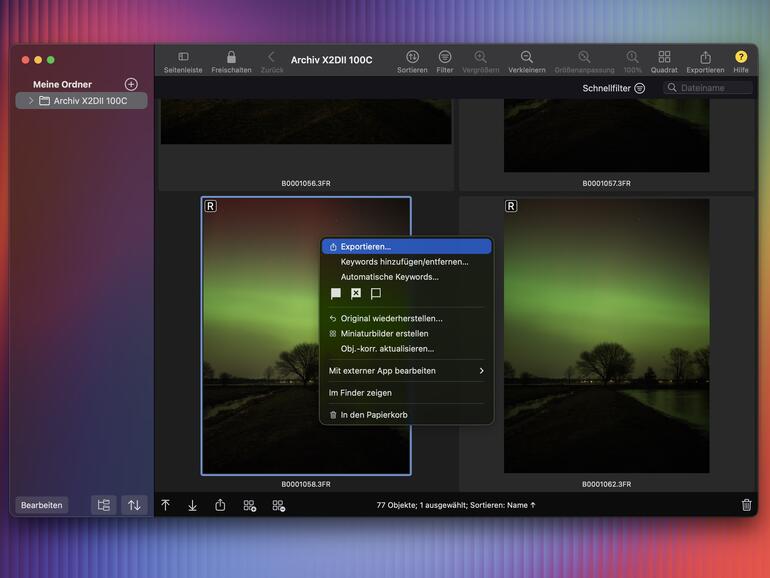
Task: Click the trash icon in the bottom bar
Action: tap(746, 505)
